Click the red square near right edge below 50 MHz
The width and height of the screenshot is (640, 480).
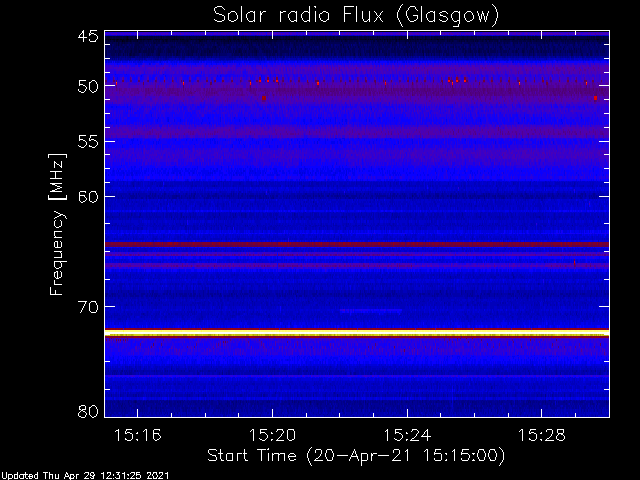[596, 98]
